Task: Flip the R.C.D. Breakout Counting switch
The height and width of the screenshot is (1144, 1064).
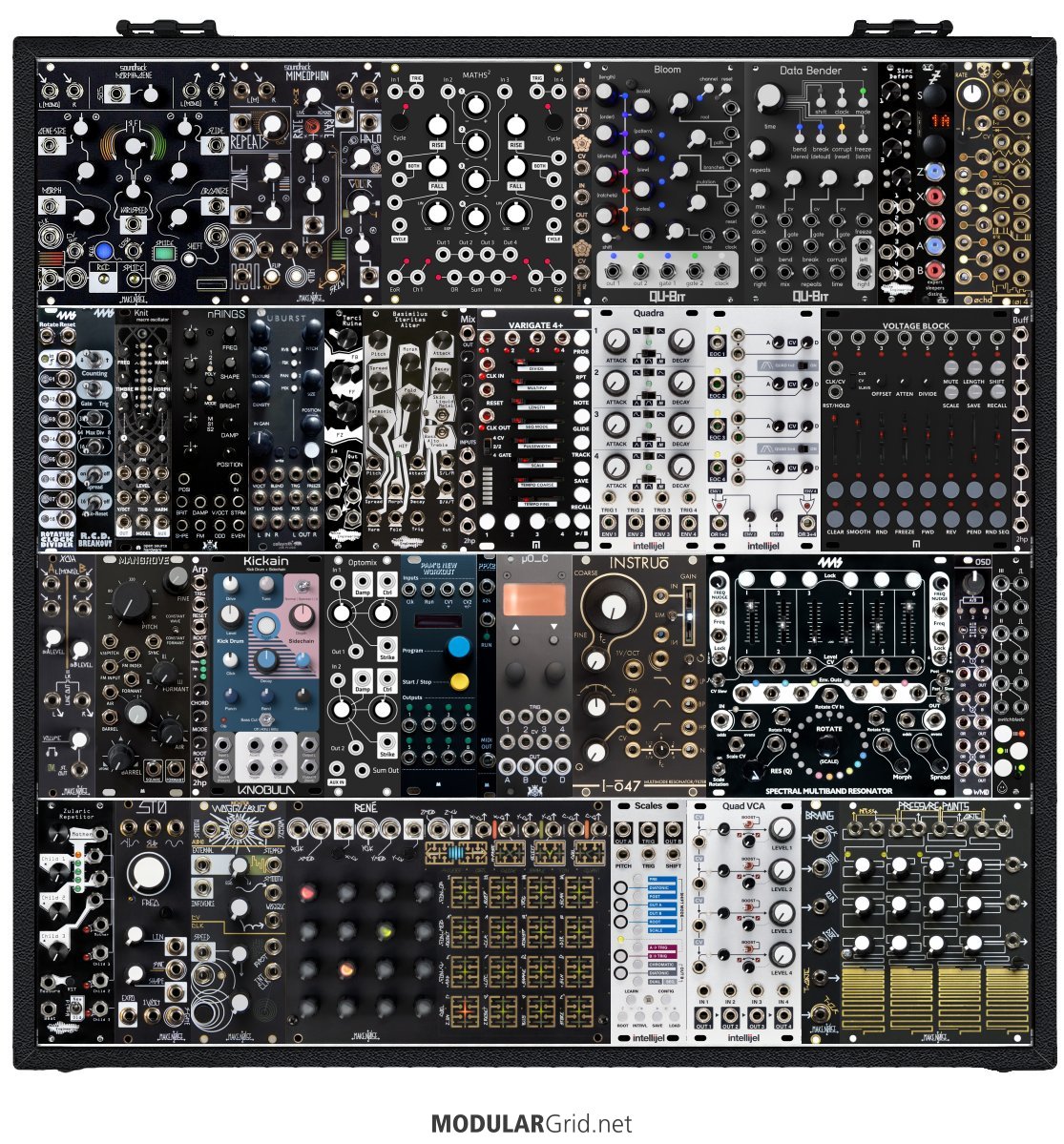Action: (x=93, y=360)
